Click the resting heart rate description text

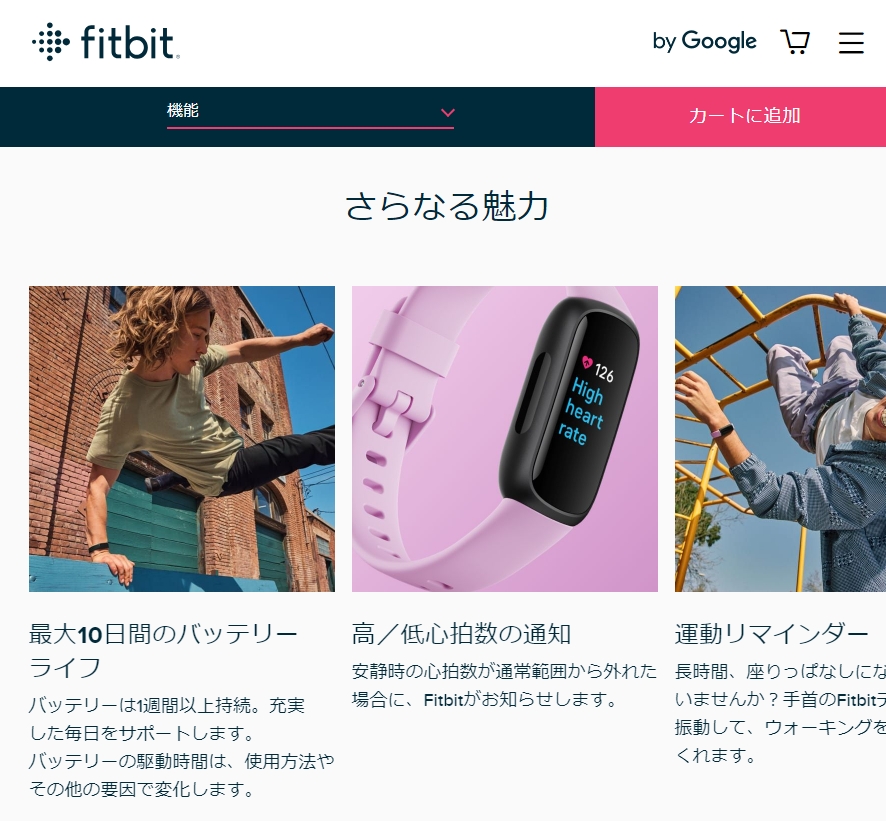point(504,685)
